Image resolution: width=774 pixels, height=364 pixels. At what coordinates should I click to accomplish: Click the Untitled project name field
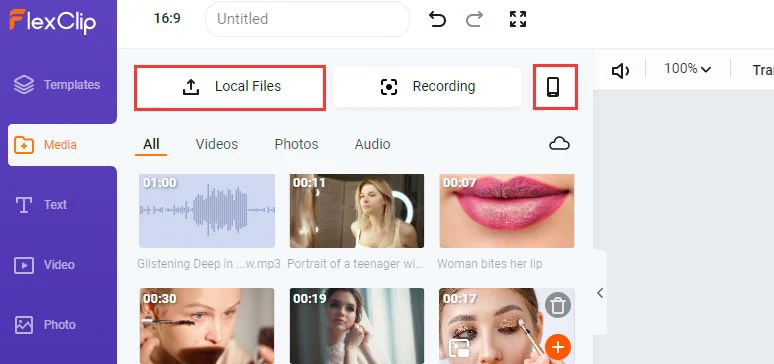pos(307,19)
